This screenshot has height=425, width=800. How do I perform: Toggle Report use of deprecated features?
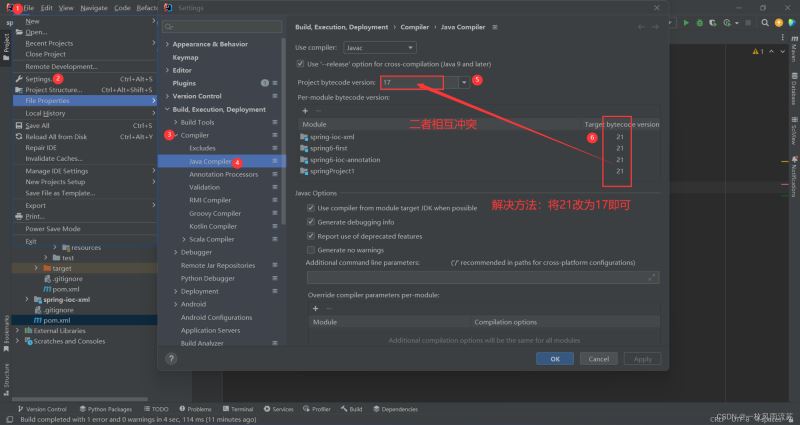pos(311,236)
